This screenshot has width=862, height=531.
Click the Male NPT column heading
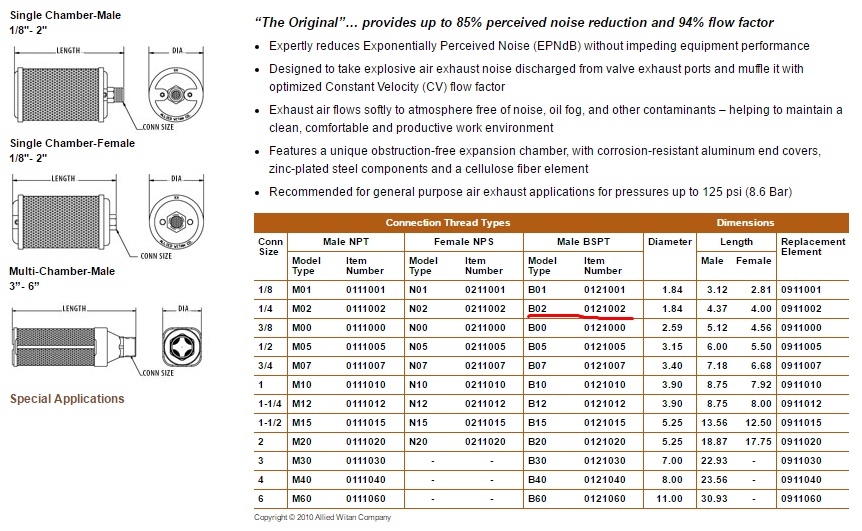click(346, 242)
